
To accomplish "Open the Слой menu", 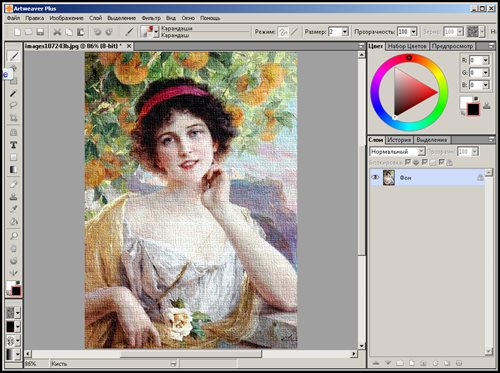I will [95, 18].
